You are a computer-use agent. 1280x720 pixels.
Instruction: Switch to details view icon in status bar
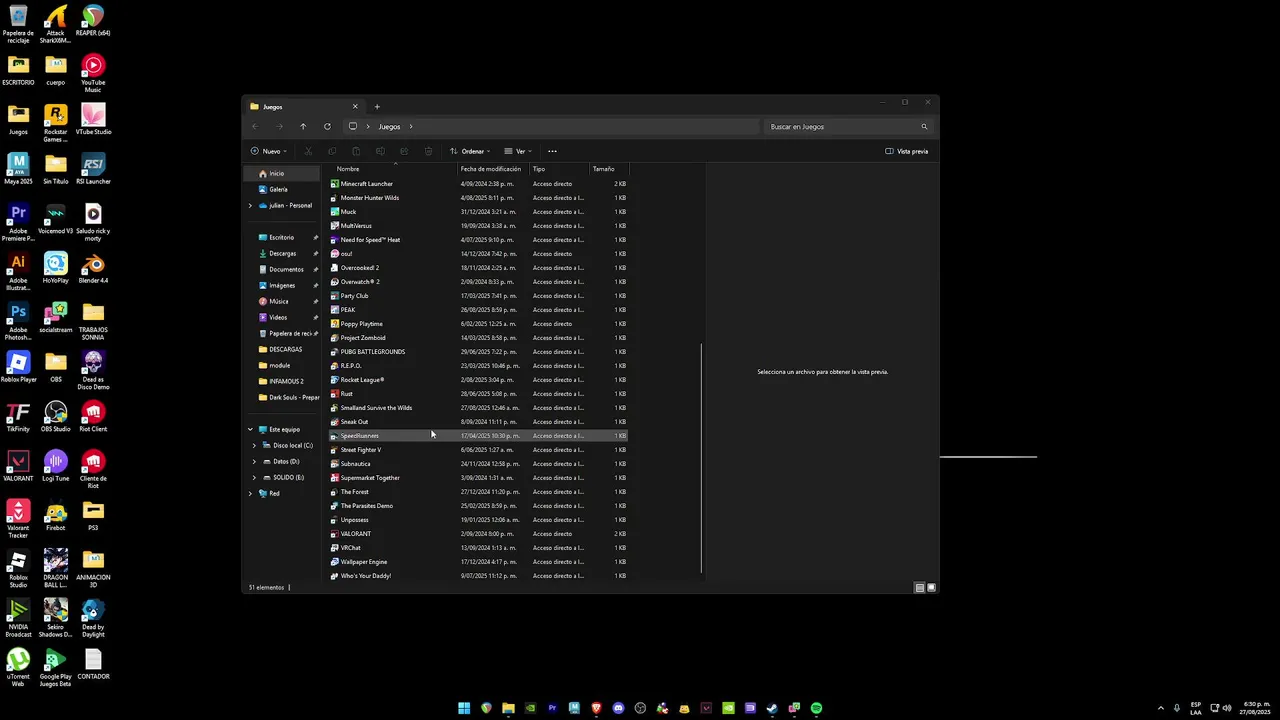(920, 588)
